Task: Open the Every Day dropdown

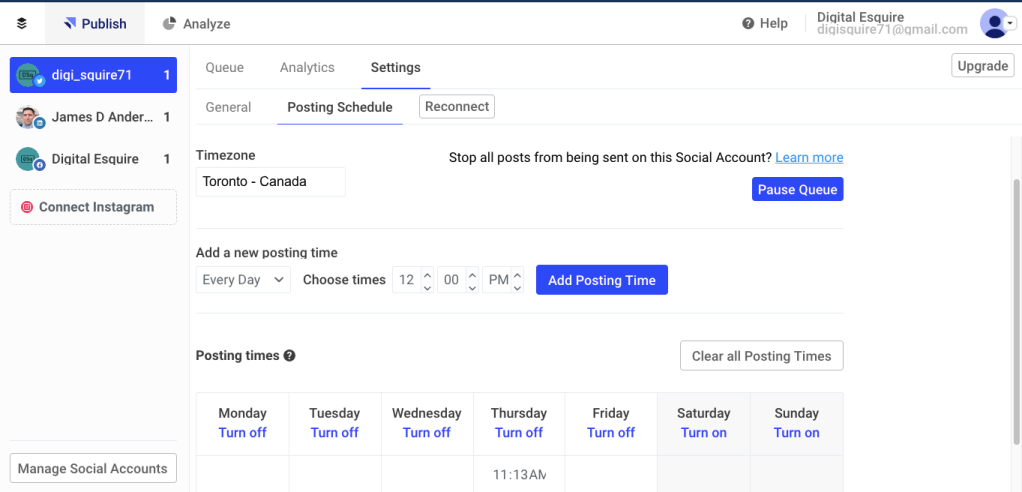Action: 243,280
